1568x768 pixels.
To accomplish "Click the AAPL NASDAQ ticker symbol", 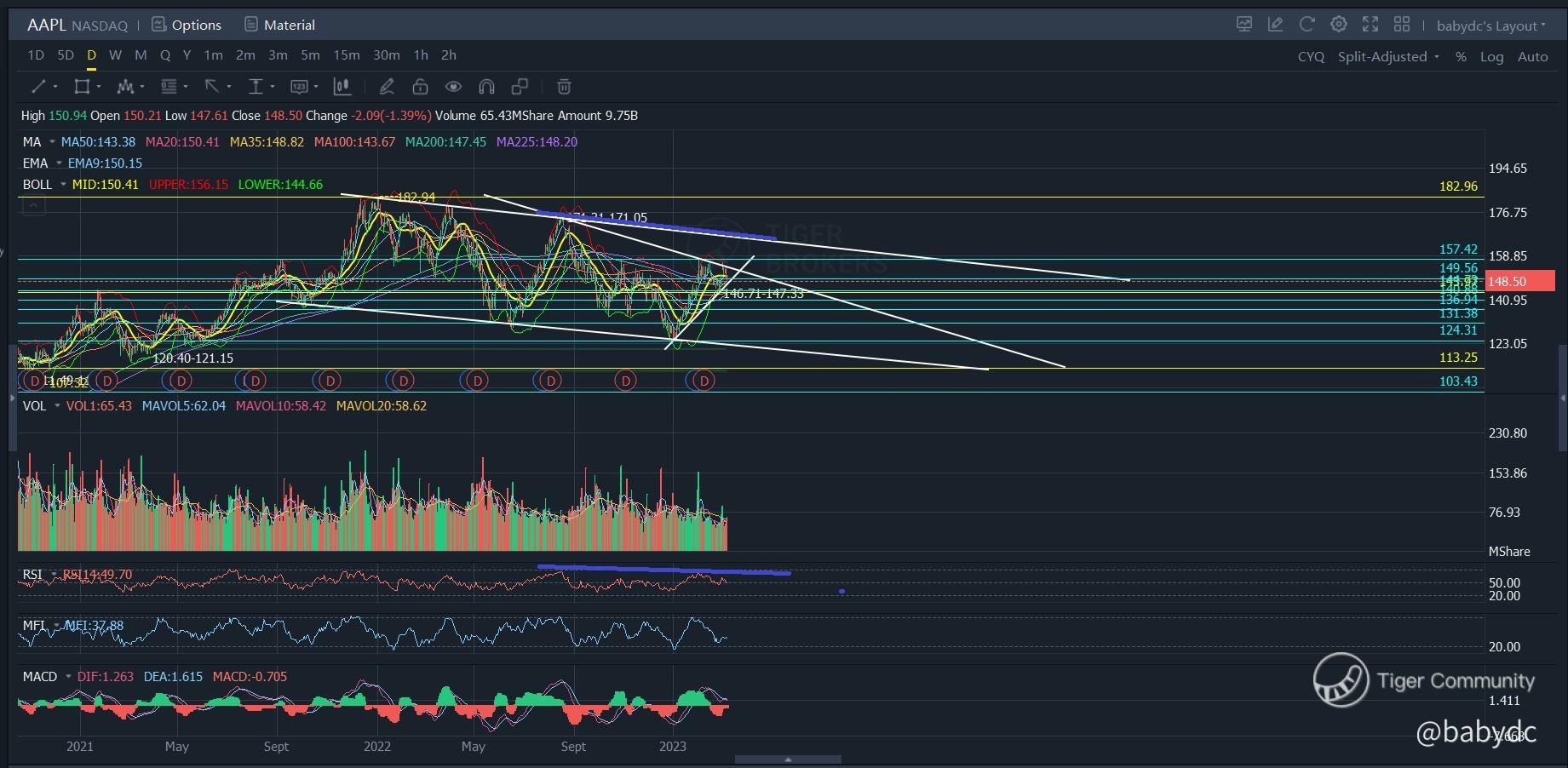I will 78,25.
